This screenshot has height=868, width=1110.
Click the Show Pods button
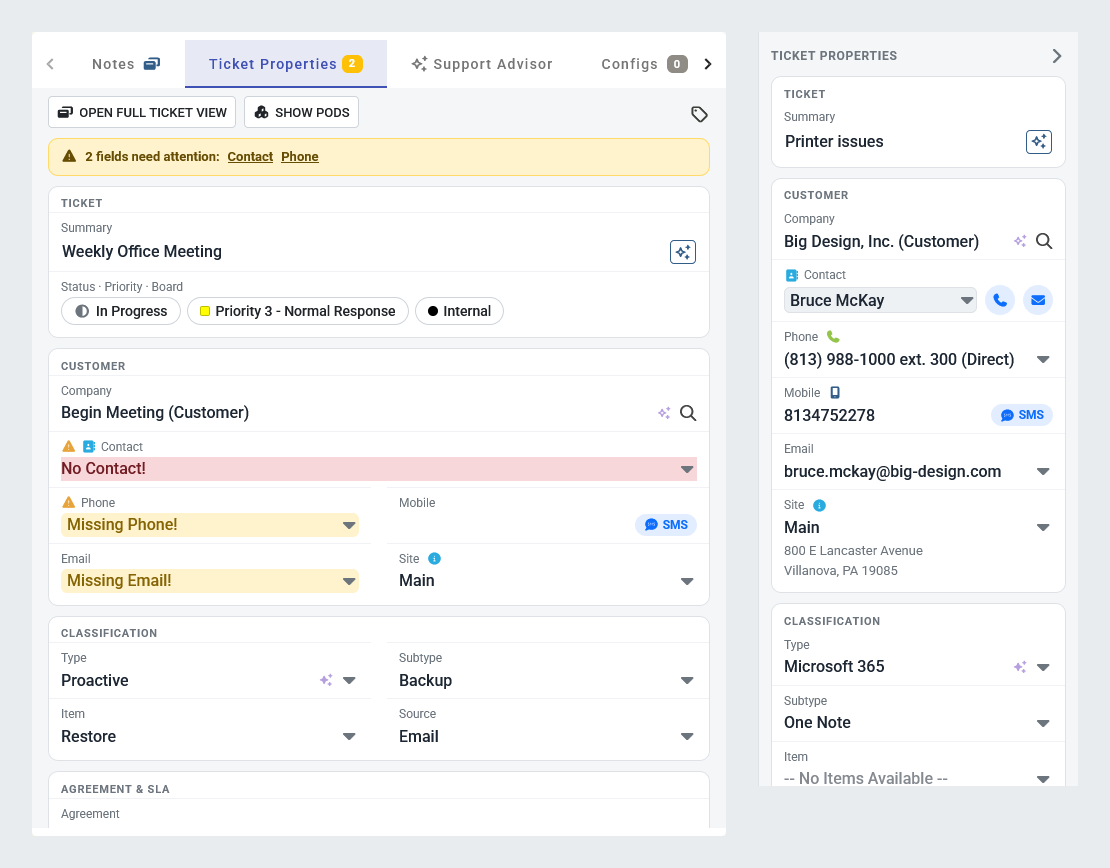coord(302,113)
